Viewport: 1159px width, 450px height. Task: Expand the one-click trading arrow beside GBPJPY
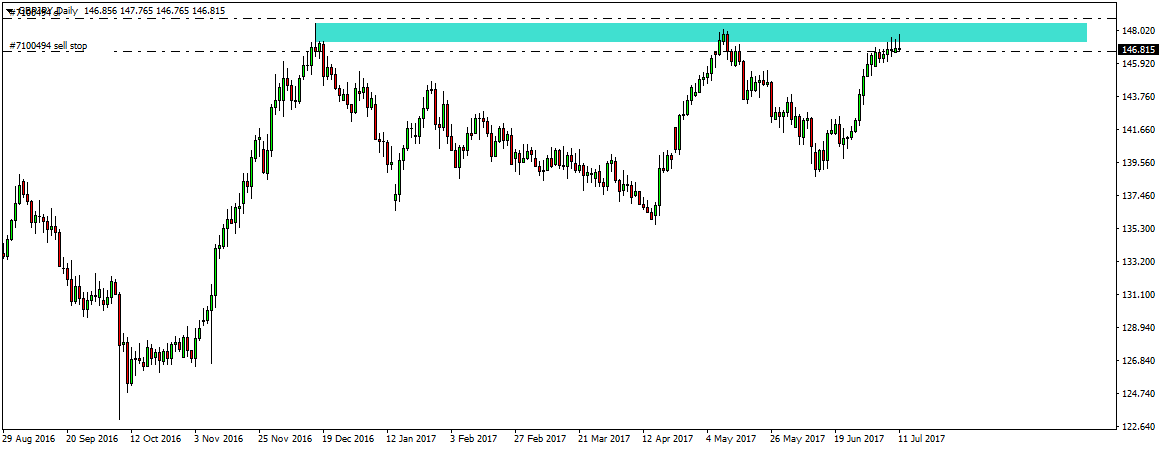9,11
